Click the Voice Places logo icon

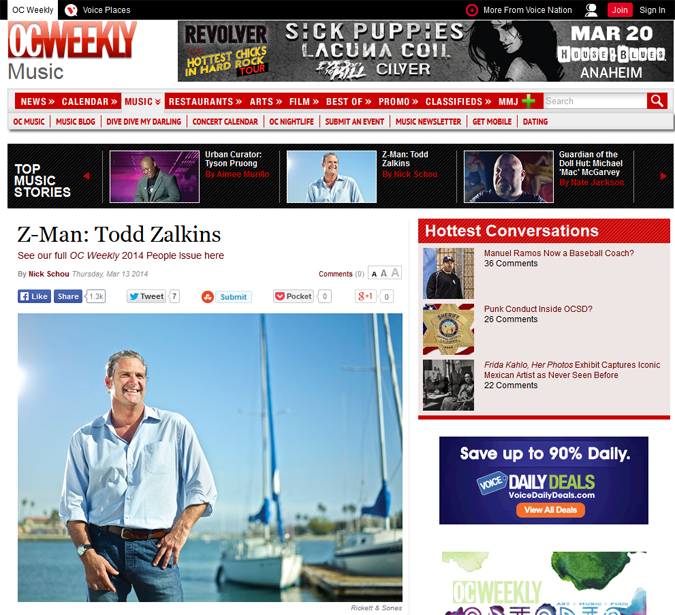[71, 10]
